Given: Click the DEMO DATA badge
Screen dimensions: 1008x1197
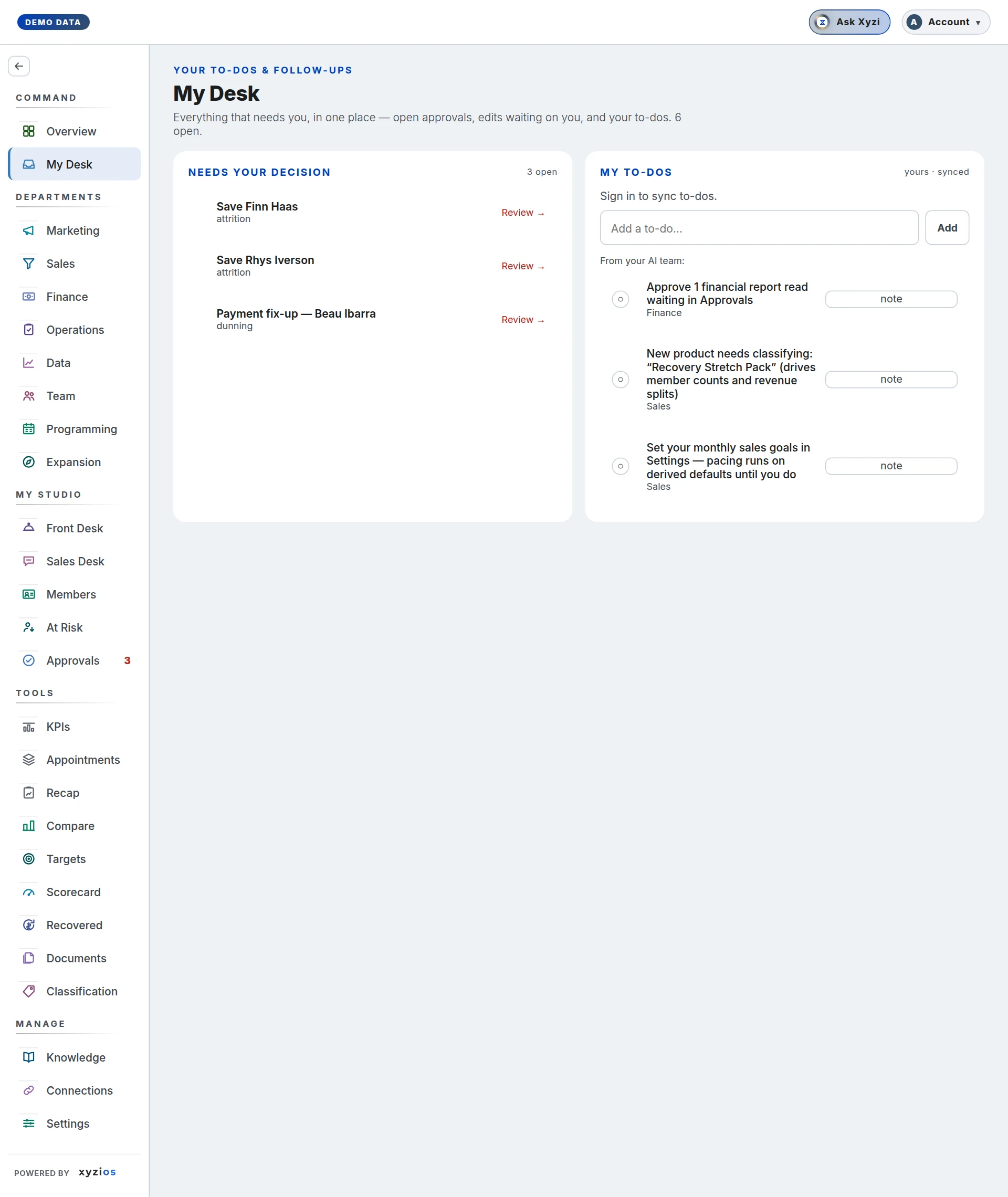Looking at the screenshot, I should (53, 22).
